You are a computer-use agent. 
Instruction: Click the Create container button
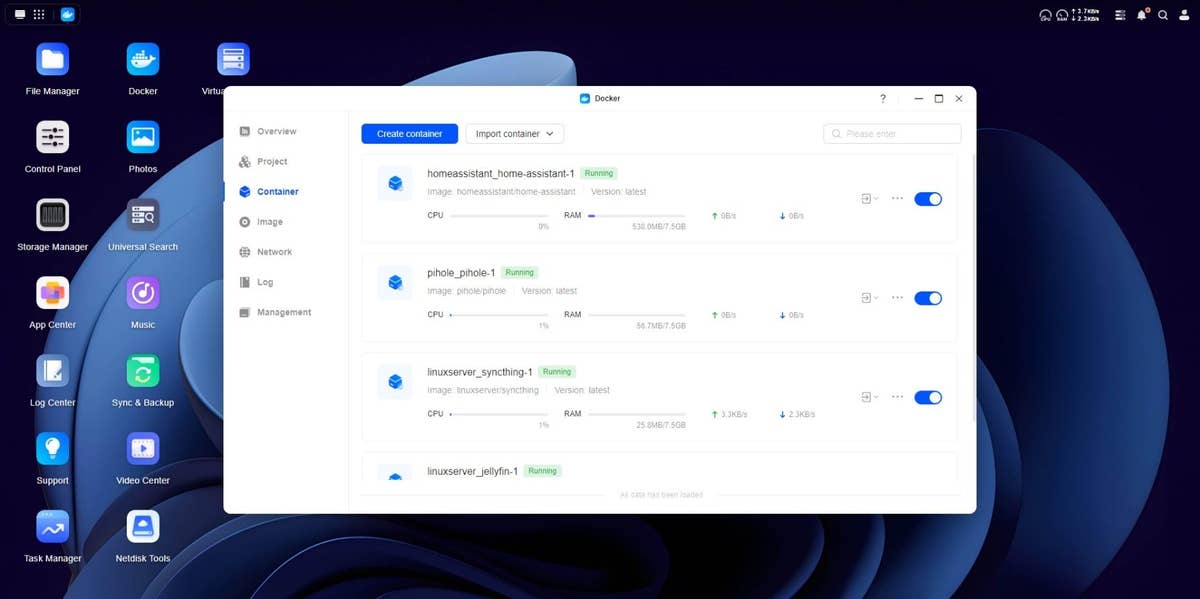click(x=409, y=134)
